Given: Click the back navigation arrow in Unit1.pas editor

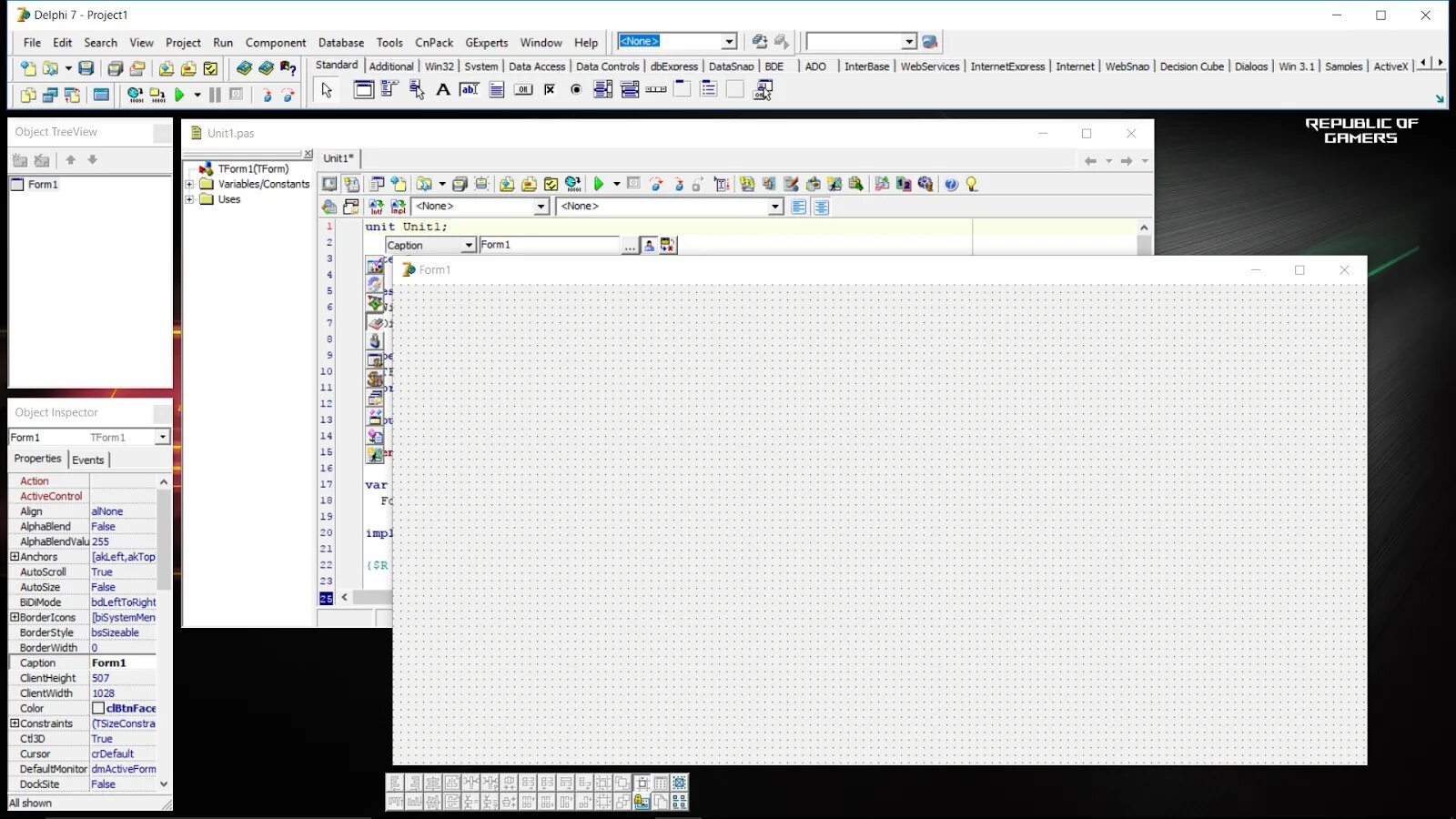Looking at the screenshot, I should pos(1090,161).
